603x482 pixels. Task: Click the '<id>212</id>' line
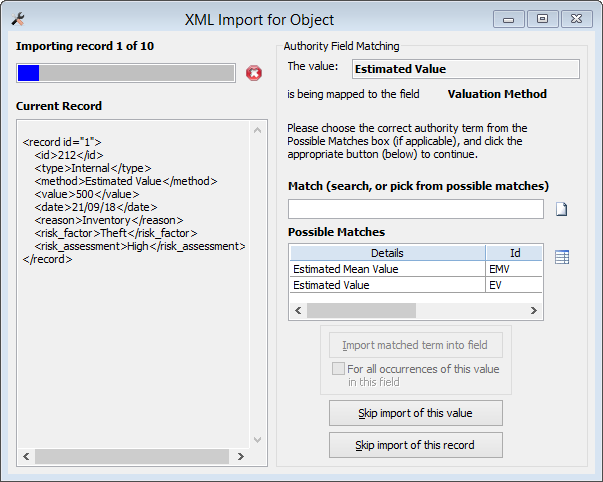pos(69,155)
